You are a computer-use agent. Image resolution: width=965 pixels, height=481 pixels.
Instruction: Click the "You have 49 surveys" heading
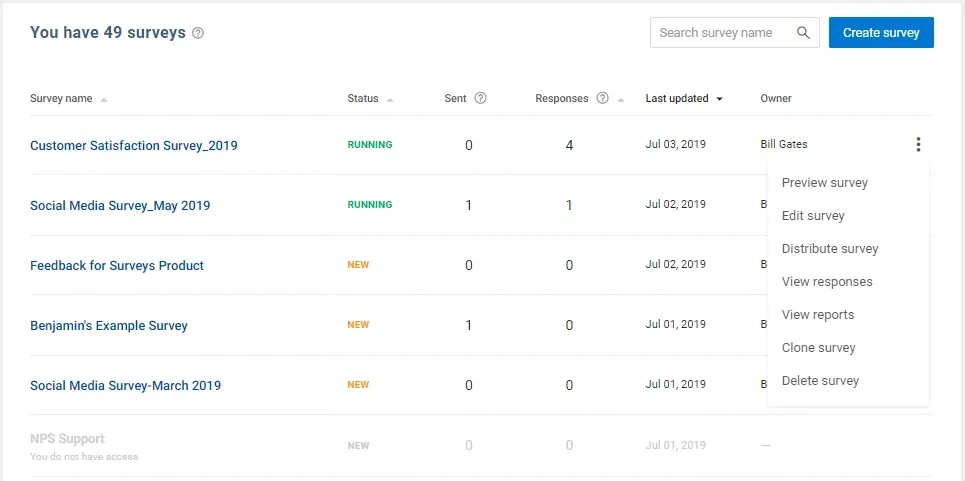[x=108, y=33]
